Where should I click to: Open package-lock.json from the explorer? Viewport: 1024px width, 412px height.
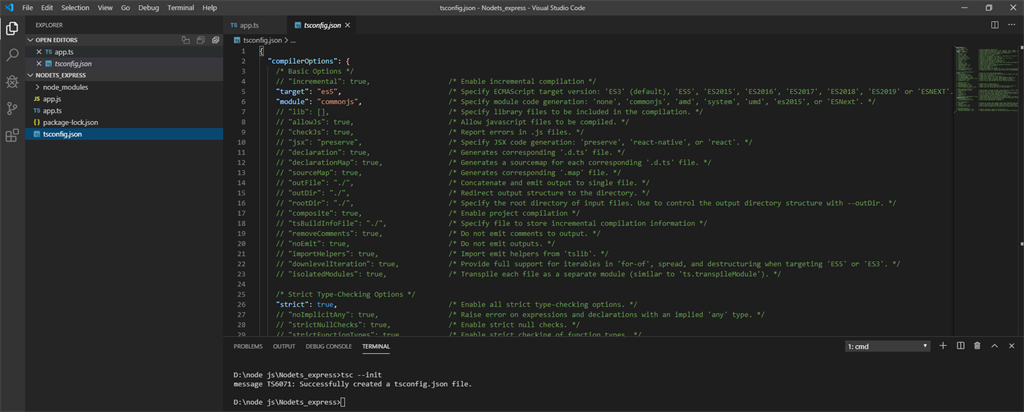point(70,122)
